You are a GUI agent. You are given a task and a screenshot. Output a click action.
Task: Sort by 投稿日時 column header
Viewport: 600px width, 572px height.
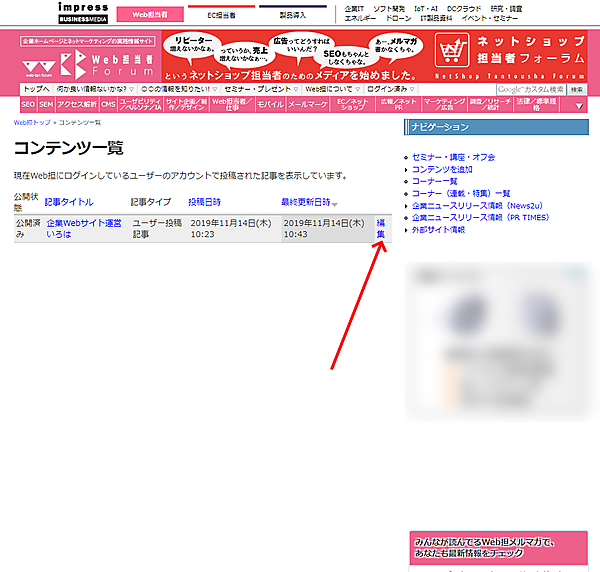click(204, 202)
